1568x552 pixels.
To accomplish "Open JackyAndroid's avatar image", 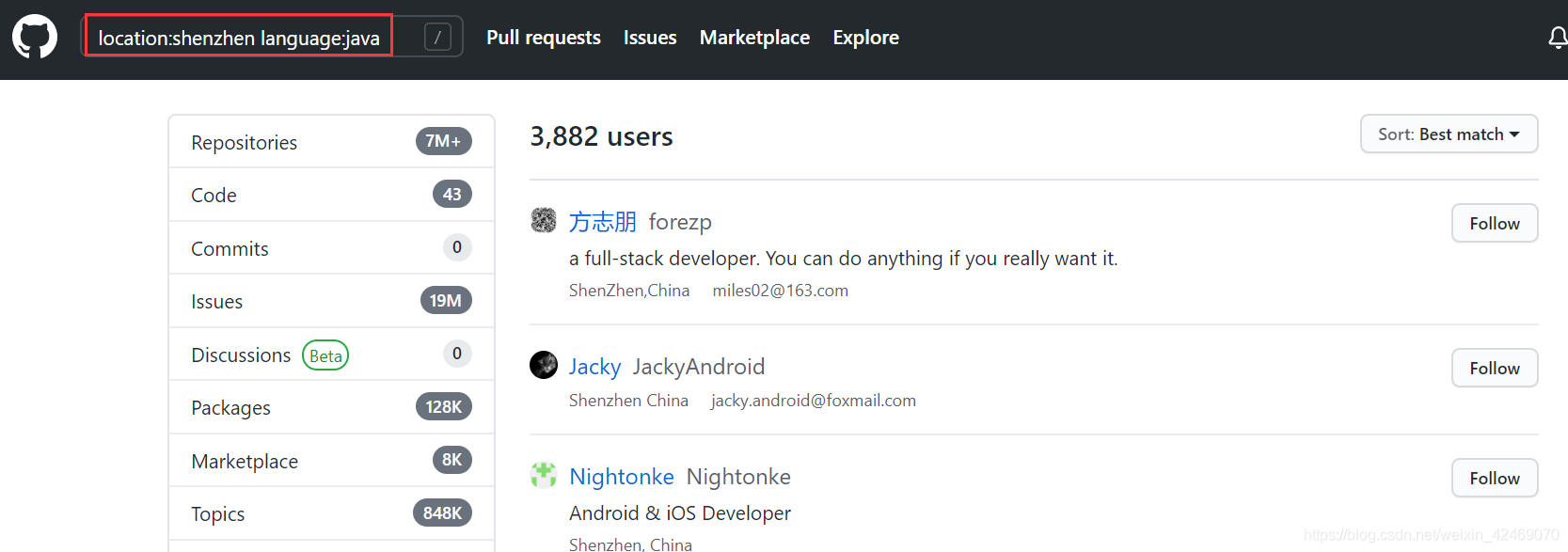I will coord(544,365).
